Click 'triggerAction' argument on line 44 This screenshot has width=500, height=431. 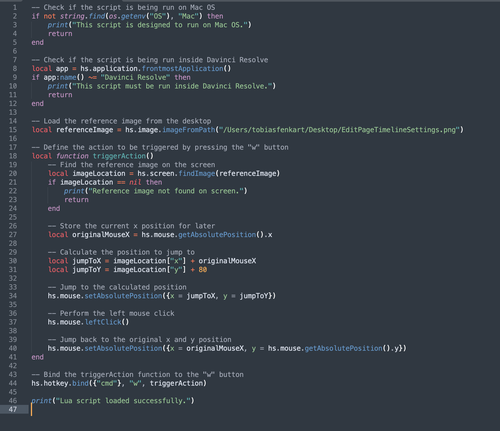pyautogui.click(x=176, y=383)
